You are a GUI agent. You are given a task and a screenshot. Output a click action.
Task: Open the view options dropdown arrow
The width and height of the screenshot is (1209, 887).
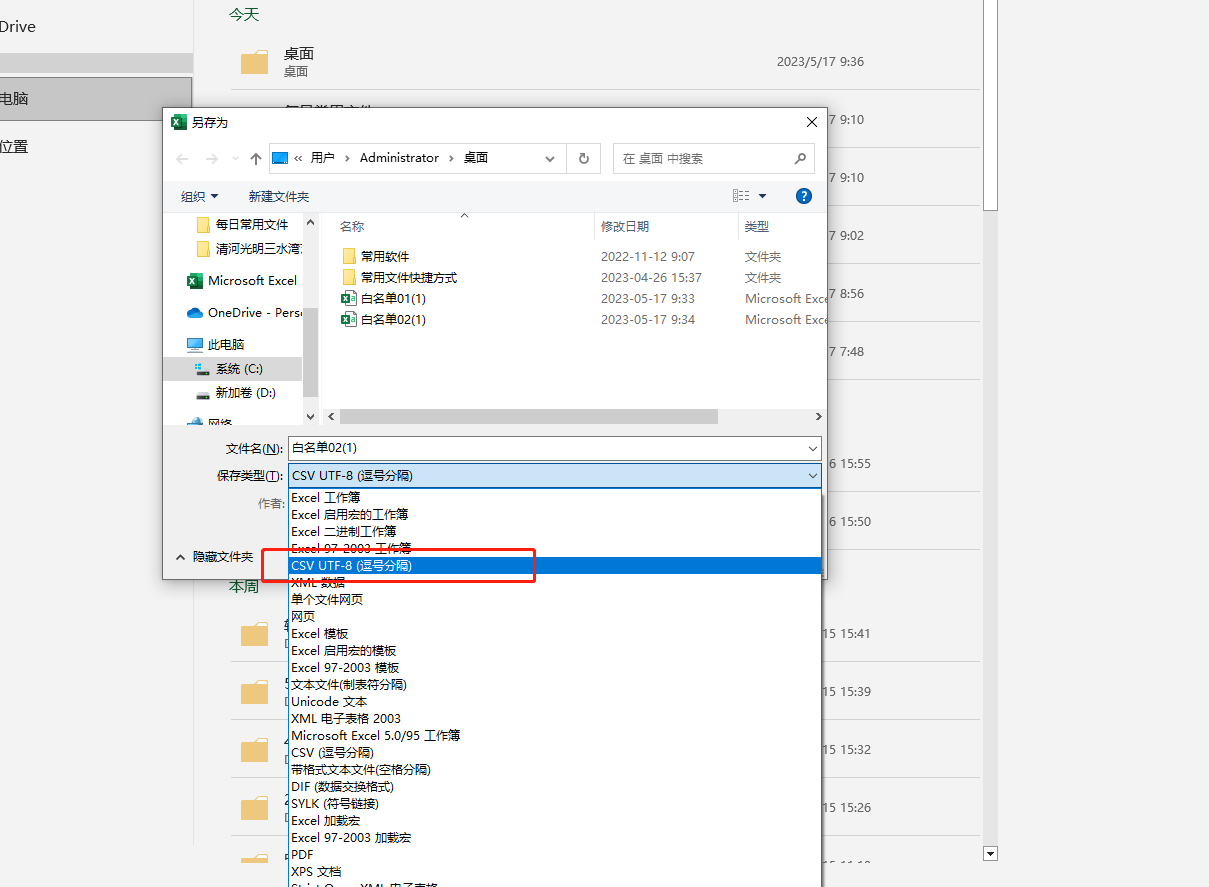coord(762,196)
